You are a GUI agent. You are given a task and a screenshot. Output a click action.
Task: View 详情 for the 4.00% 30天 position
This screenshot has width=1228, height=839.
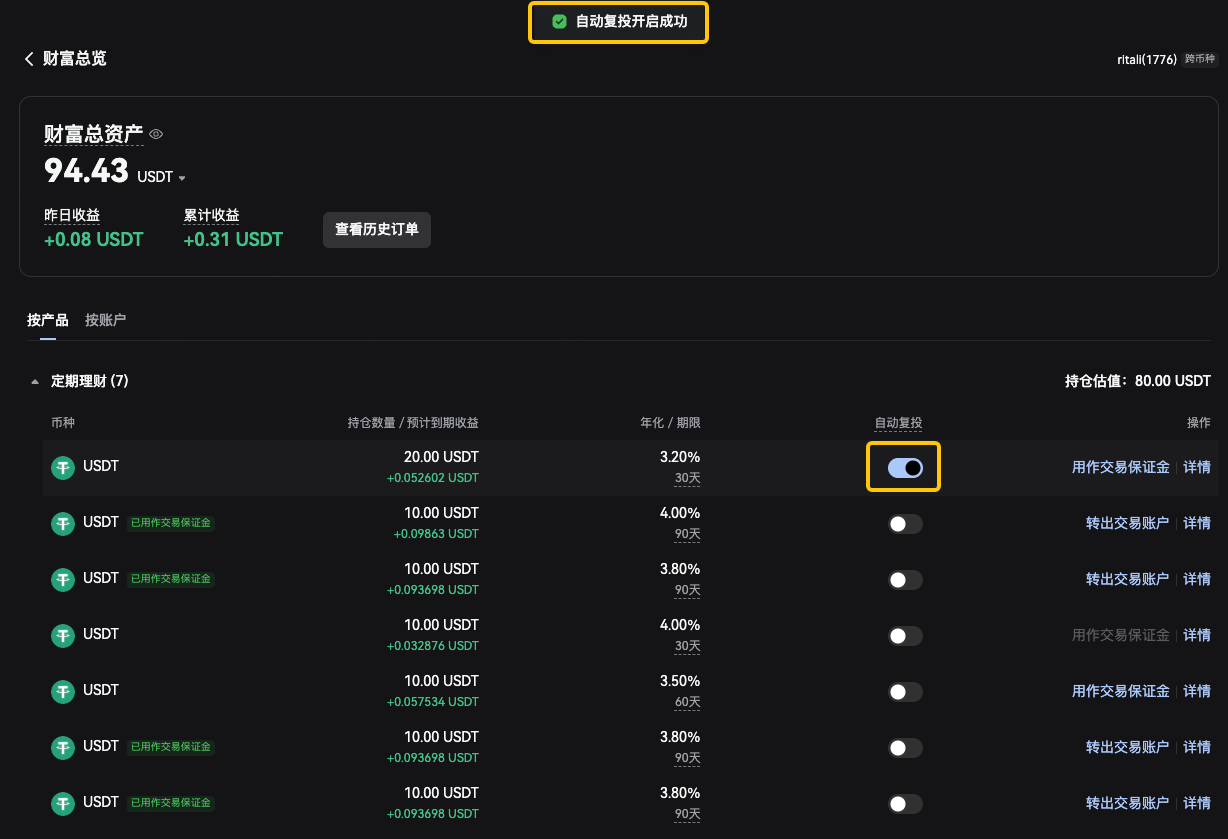(x=1197, y=635)
